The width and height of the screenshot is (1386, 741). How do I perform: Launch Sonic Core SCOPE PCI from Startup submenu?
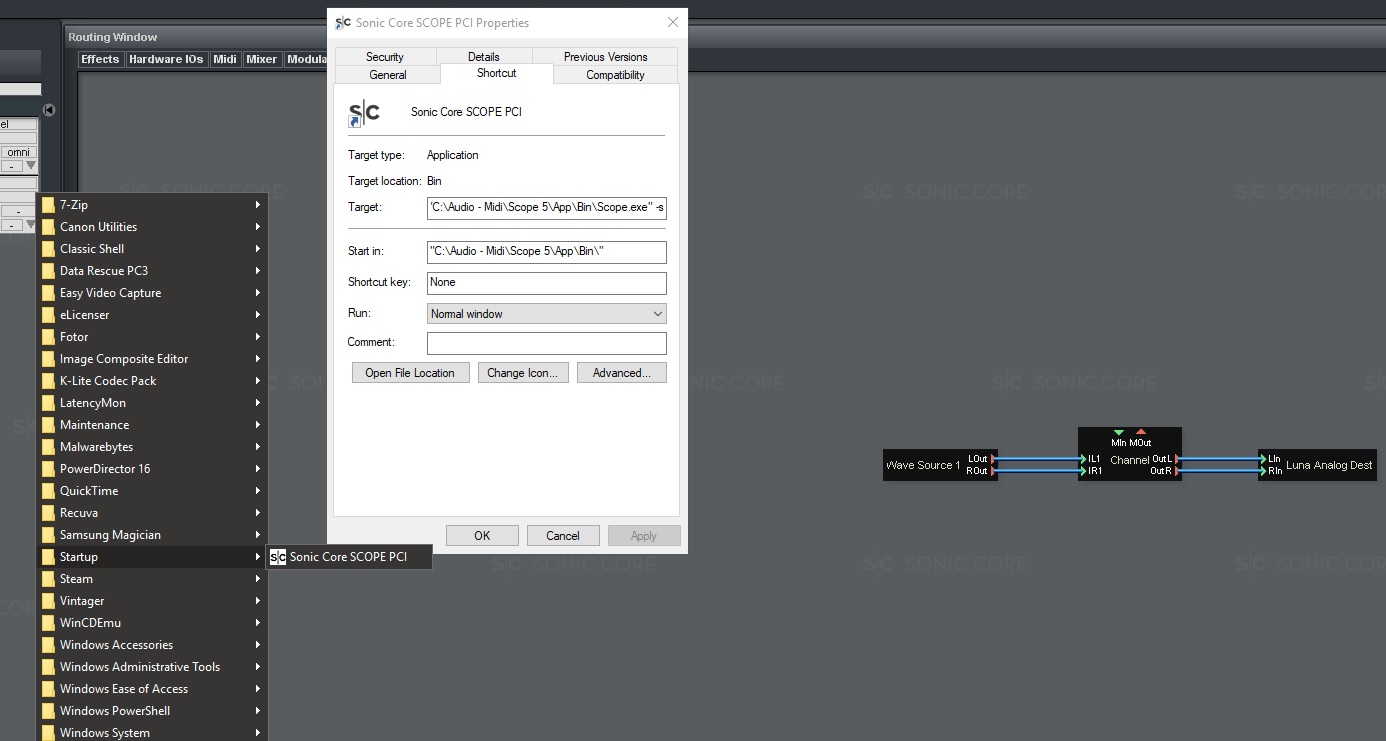pyautogui.click(x=349, y=557)
